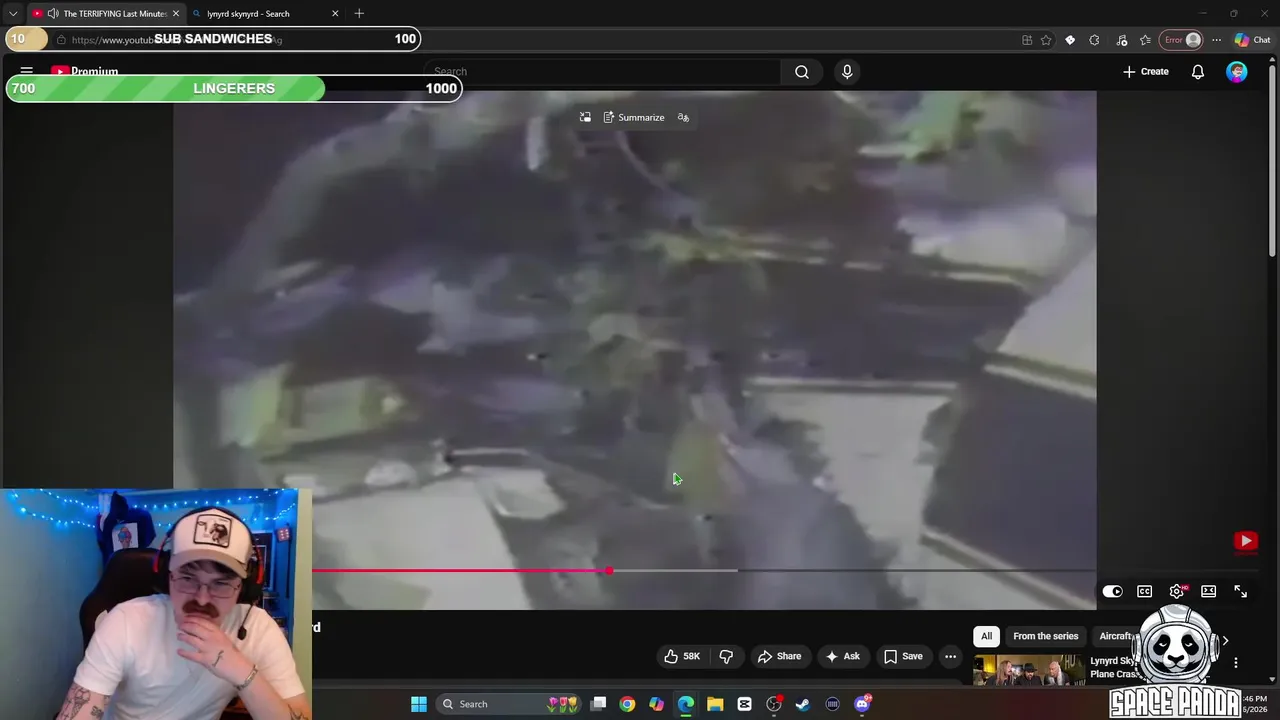Go to YouTube Premium home logo
The image size is (1280, 720).
click(85, 71)
